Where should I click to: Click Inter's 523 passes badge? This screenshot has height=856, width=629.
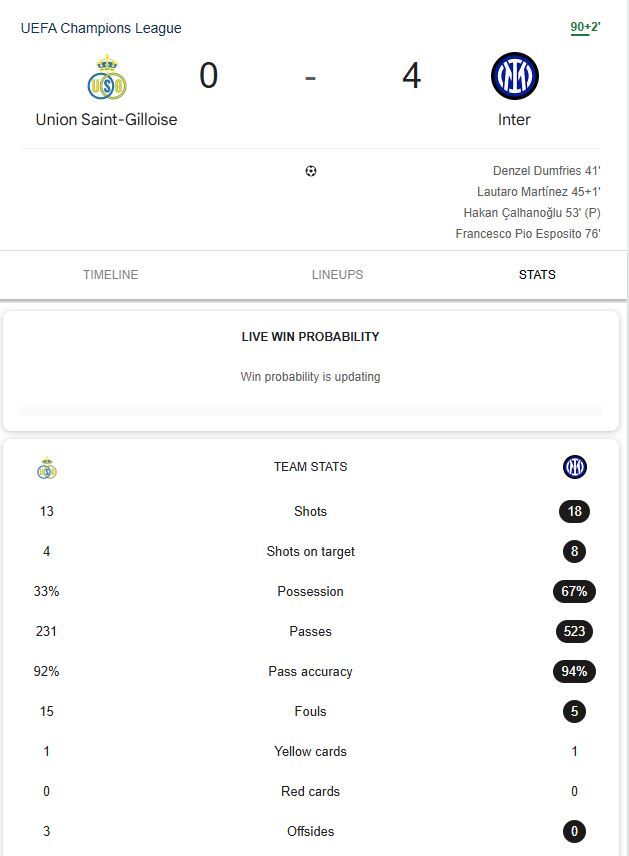[x=574, y=631]
